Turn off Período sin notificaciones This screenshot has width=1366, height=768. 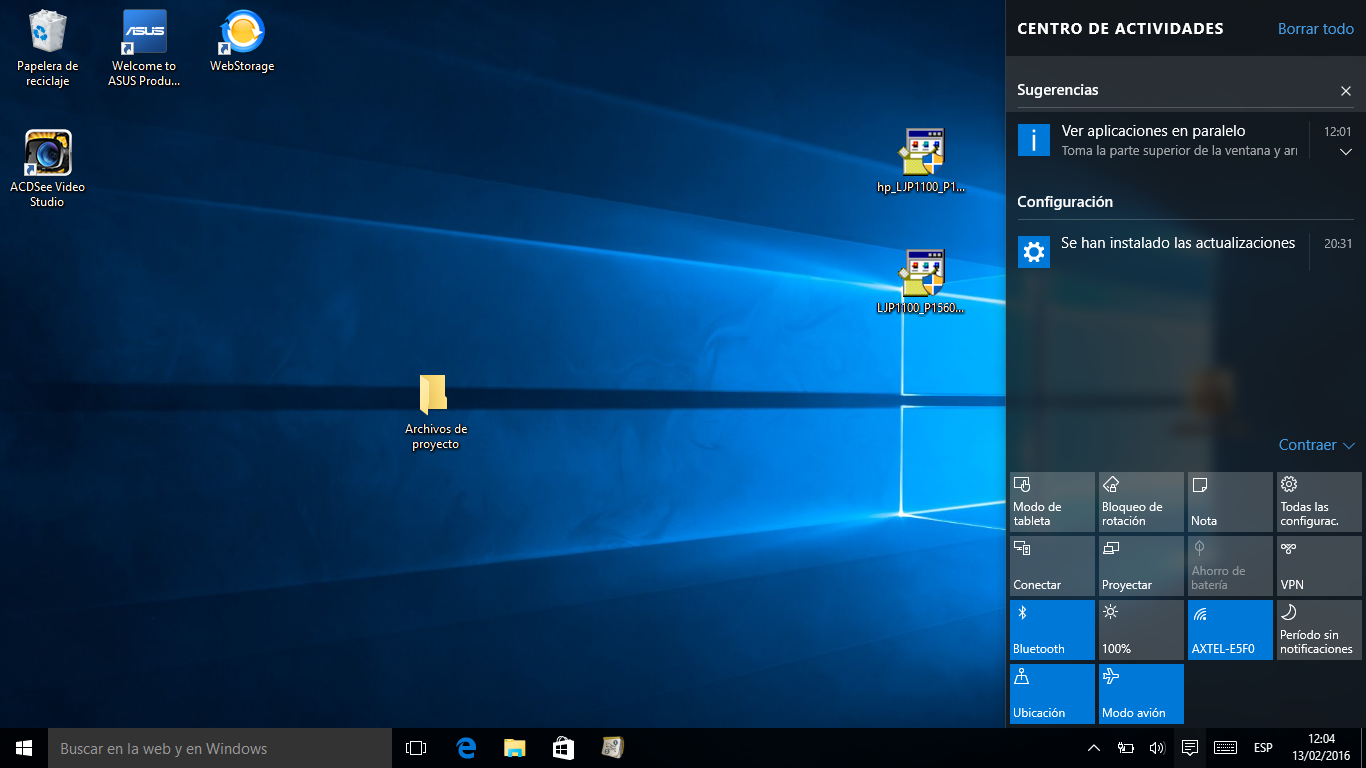coord(1319,629)
